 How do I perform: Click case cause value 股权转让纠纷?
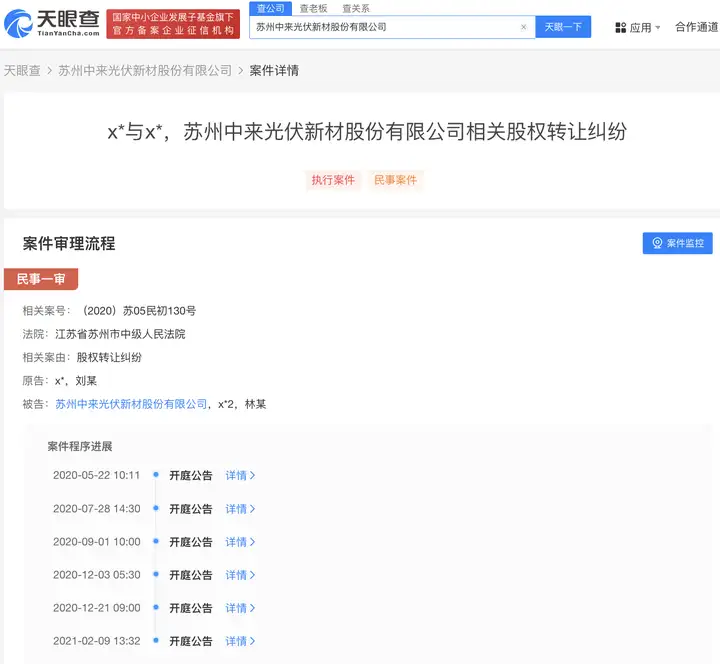tap(109, 357)
